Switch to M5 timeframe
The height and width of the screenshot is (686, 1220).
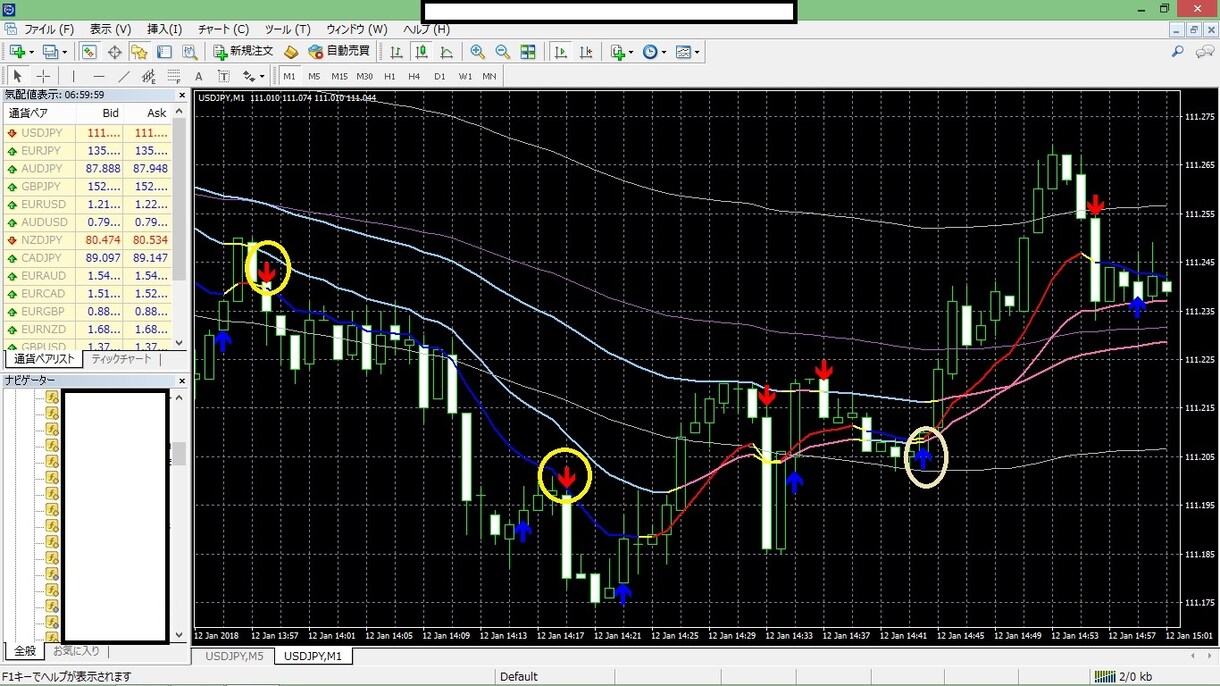tap(314, 76)
